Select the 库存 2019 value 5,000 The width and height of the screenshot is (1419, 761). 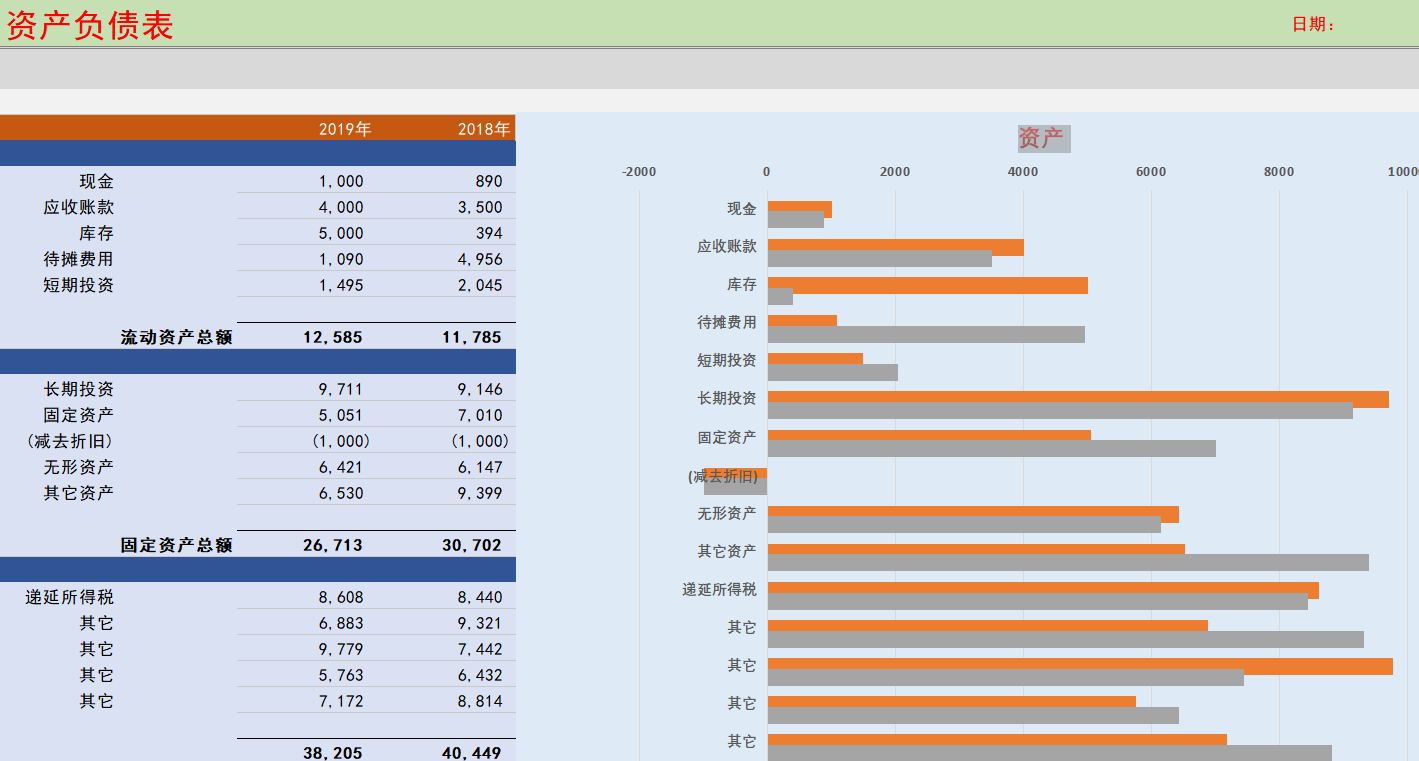341,233
